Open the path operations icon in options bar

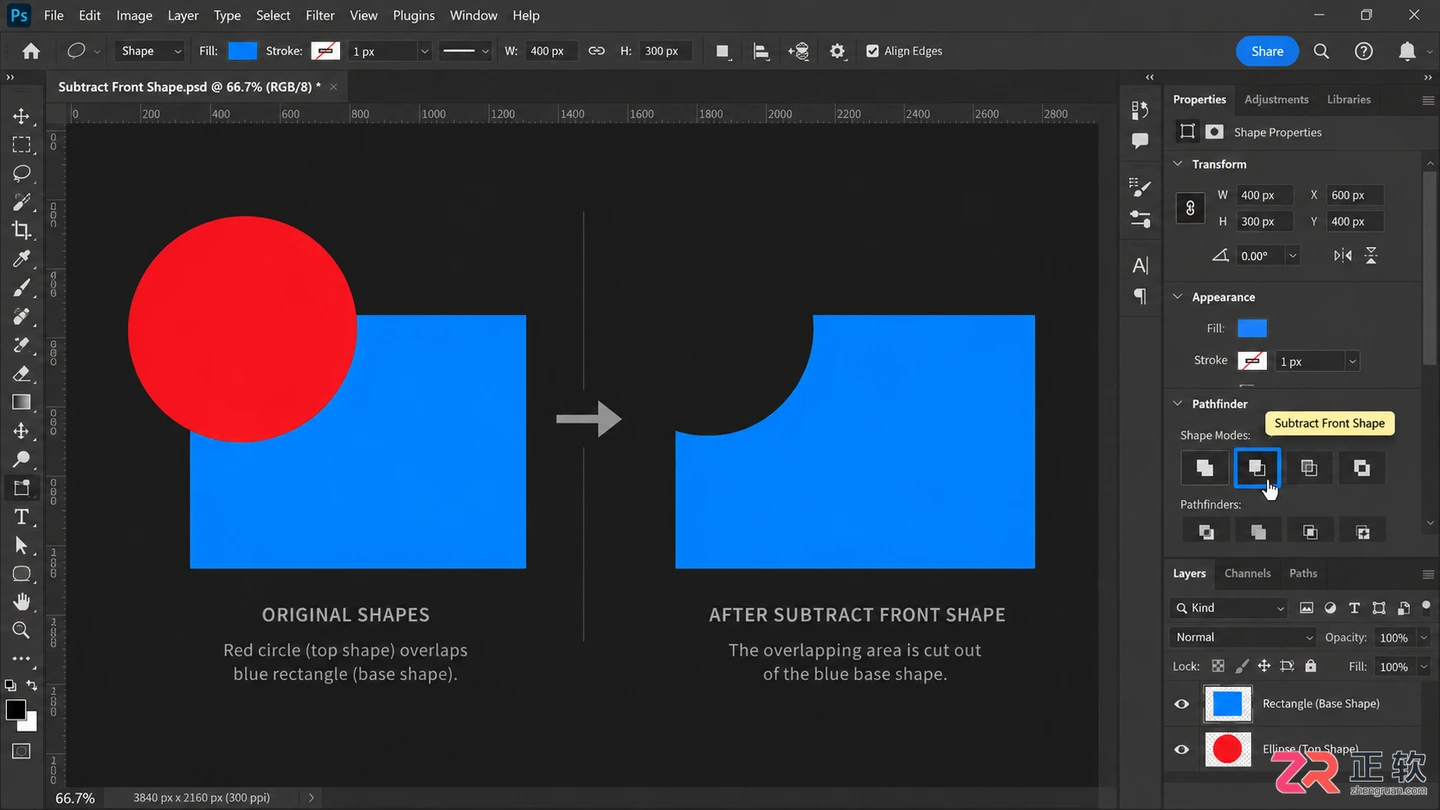point(722,51)
